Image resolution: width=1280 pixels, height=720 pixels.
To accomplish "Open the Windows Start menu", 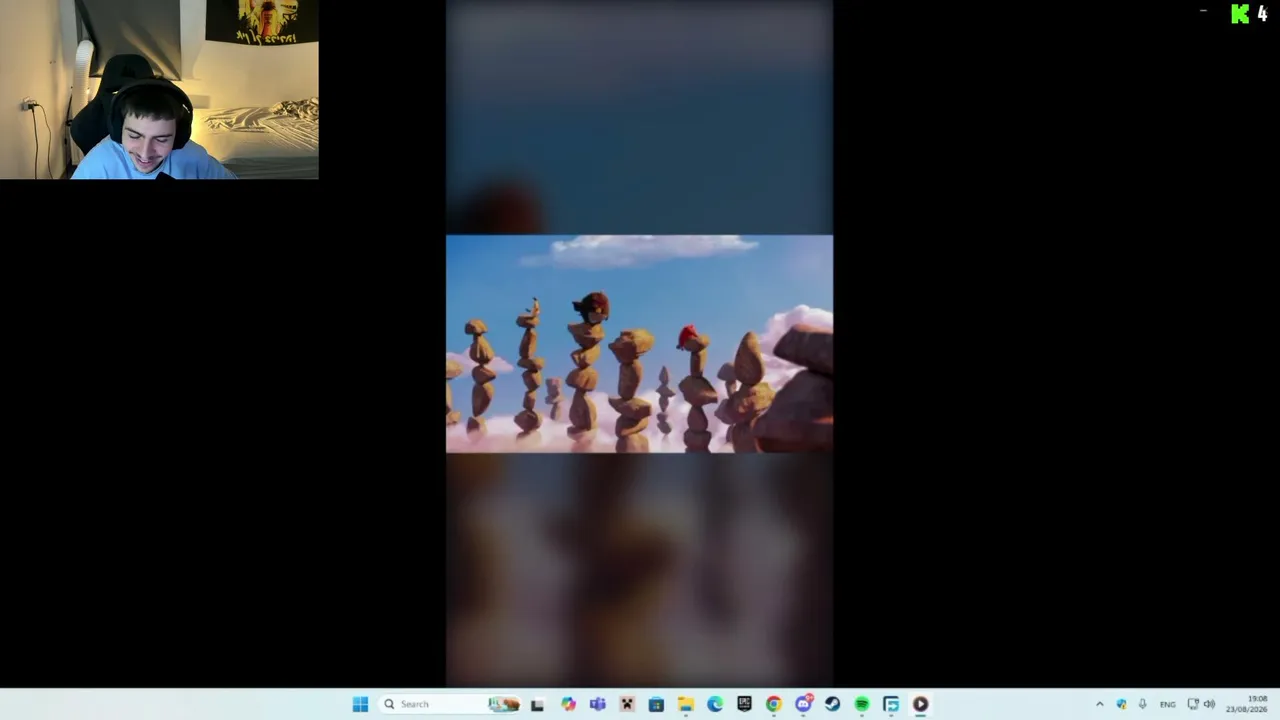I will (x=360, y=704).
